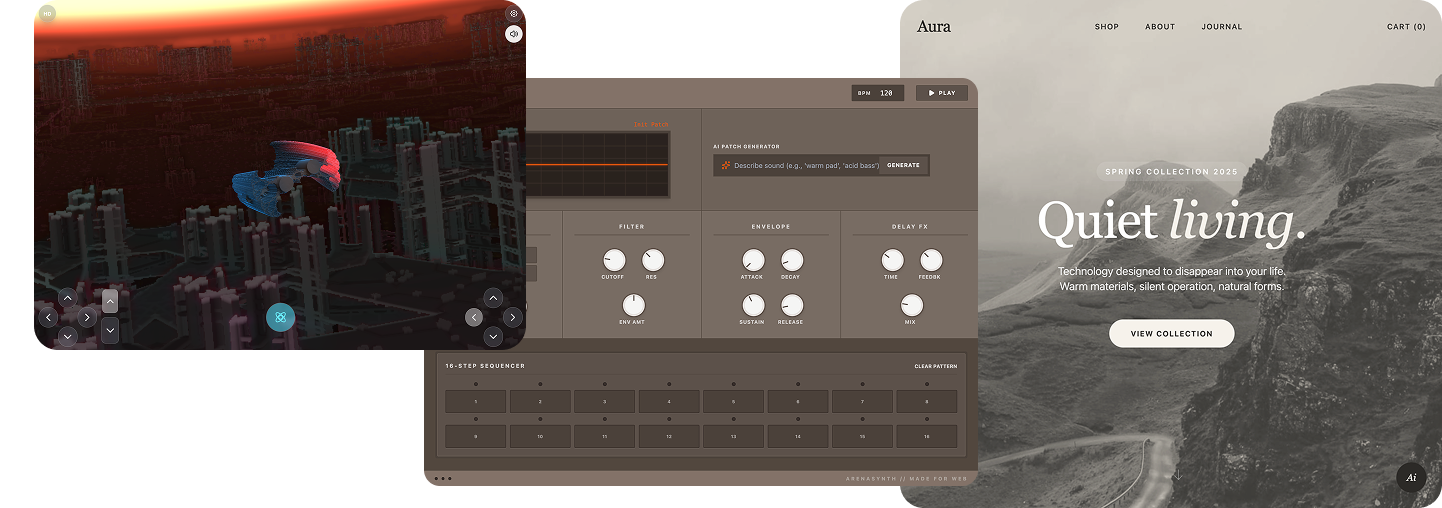
Task: Open the Ai assistant badge
Action: [1411, 477]
